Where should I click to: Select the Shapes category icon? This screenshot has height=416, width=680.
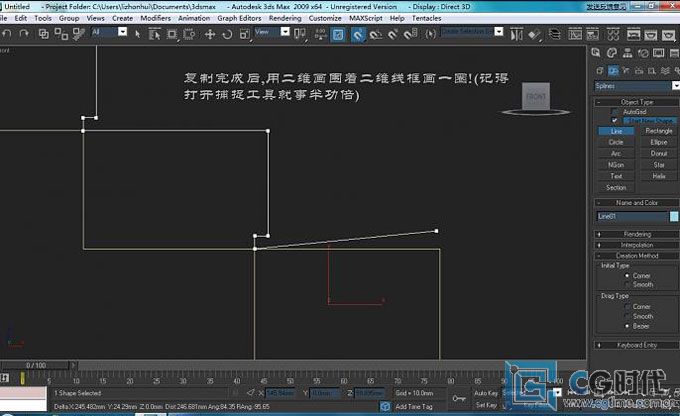pyautogui.click(x=613, y=70)
